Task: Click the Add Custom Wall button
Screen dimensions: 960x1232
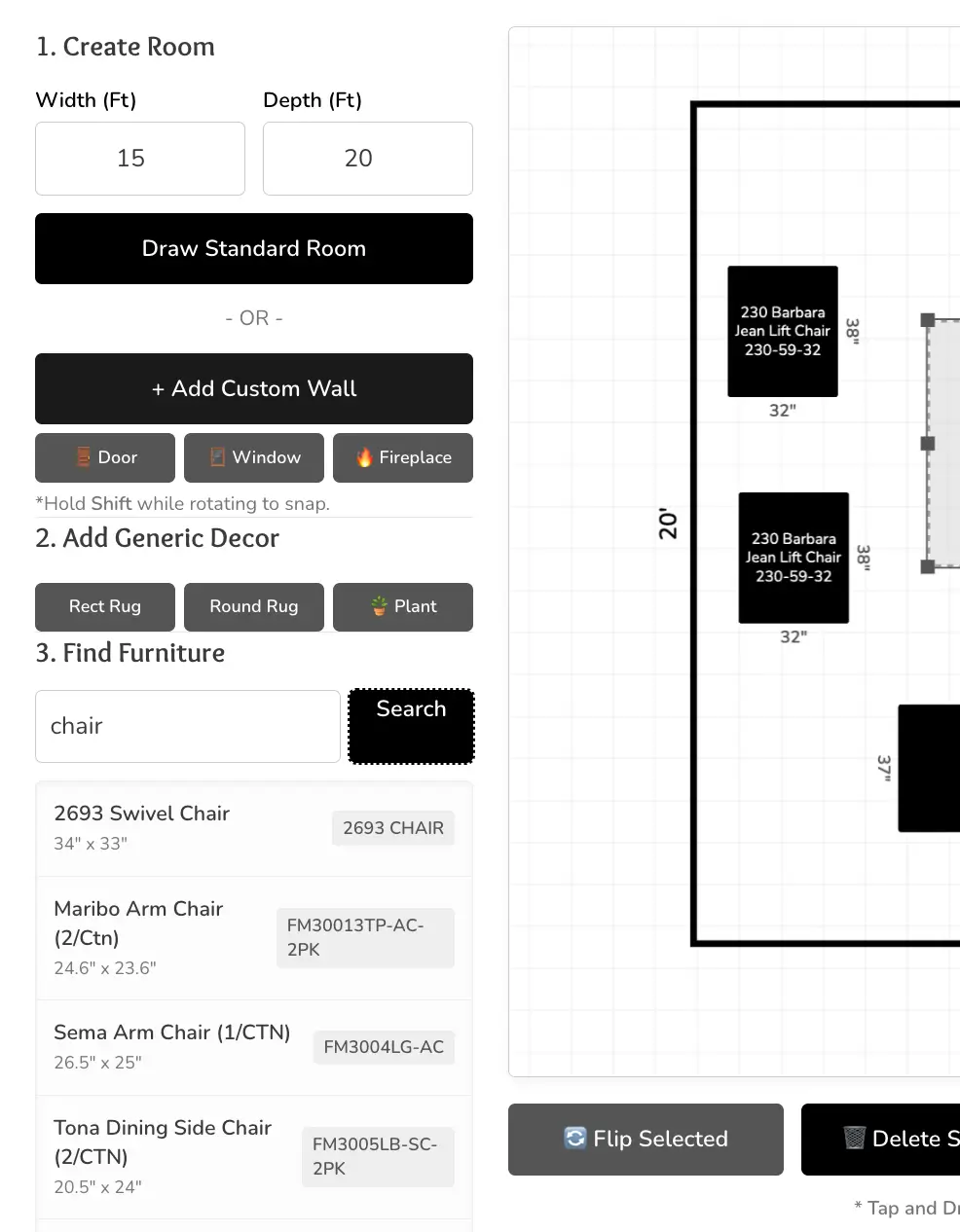Action: point(254,389)
